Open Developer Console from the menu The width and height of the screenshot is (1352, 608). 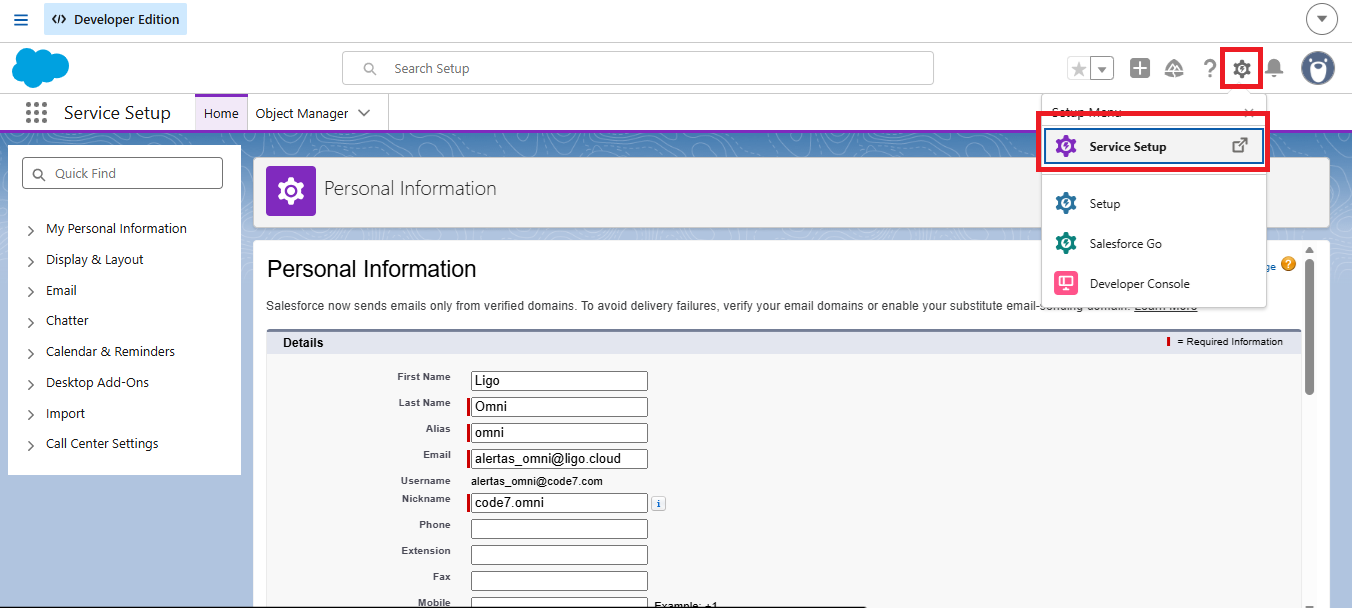(1154, 283)
